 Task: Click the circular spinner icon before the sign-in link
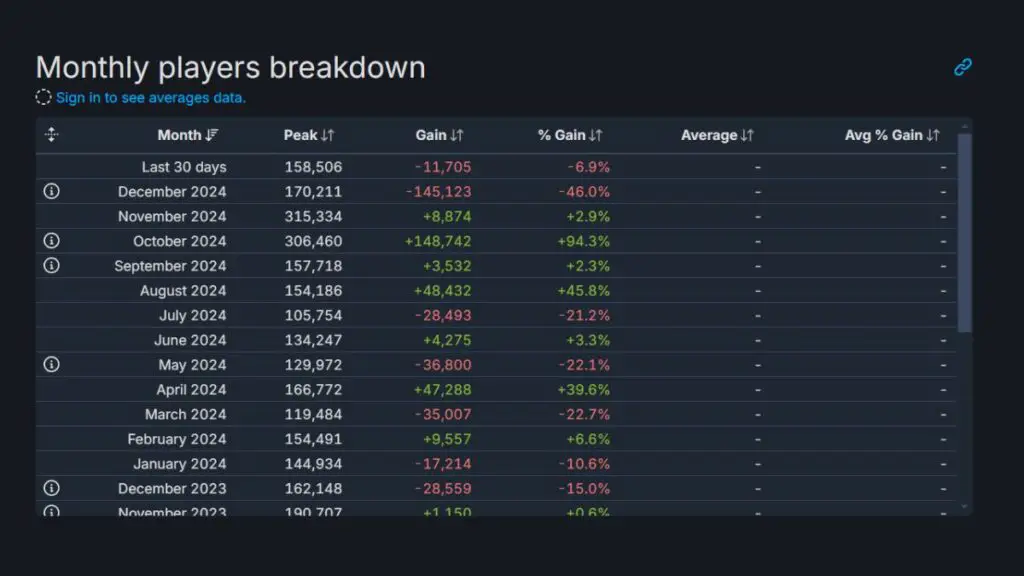(43, 97)
